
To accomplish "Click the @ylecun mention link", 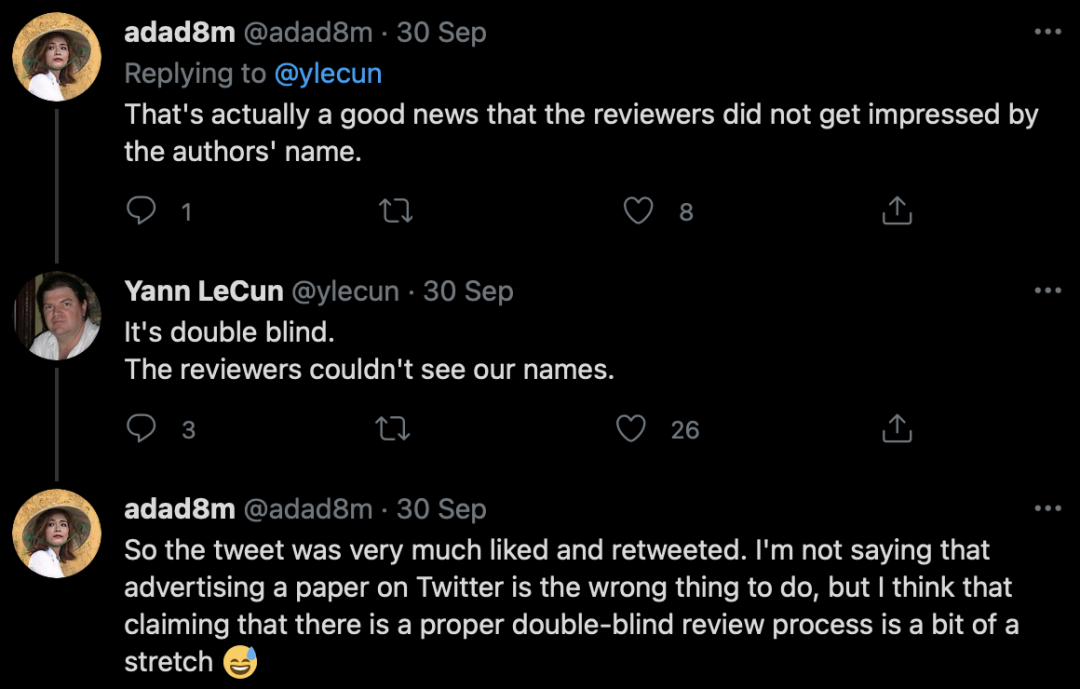I will click(x=328, y=73).
